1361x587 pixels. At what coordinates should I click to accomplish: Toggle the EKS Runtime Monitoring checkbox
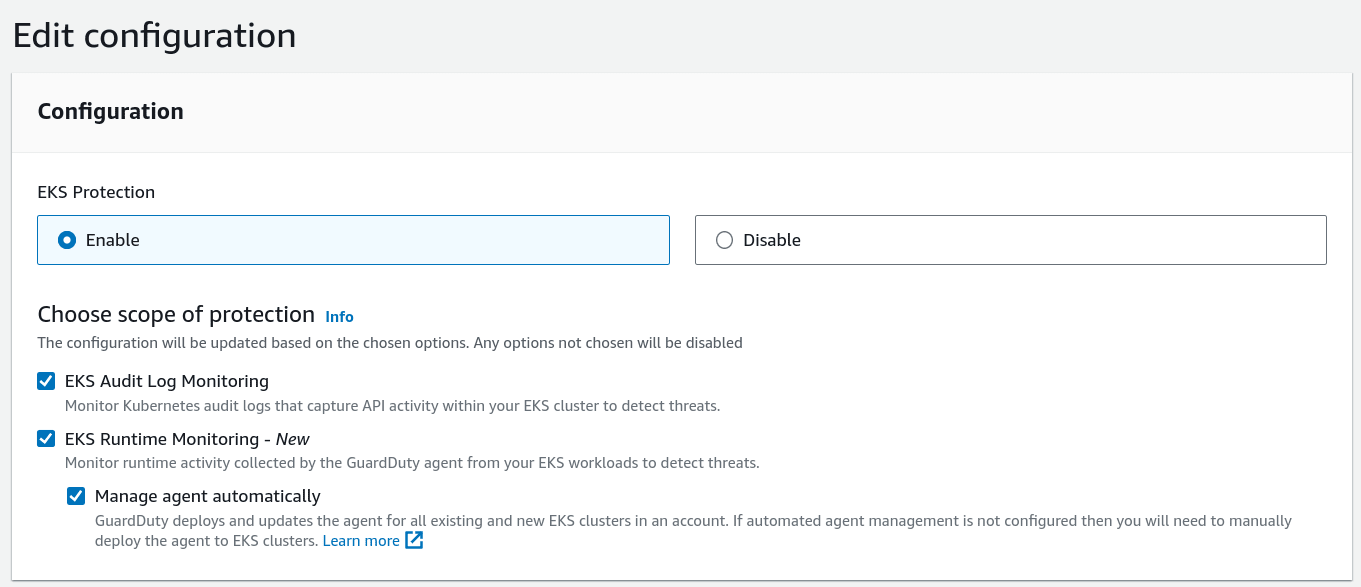pyautogui.click(x=46, y=439)
